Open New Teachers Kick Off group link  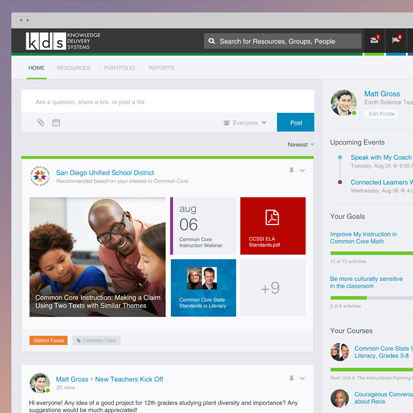(x=129, y=379)
